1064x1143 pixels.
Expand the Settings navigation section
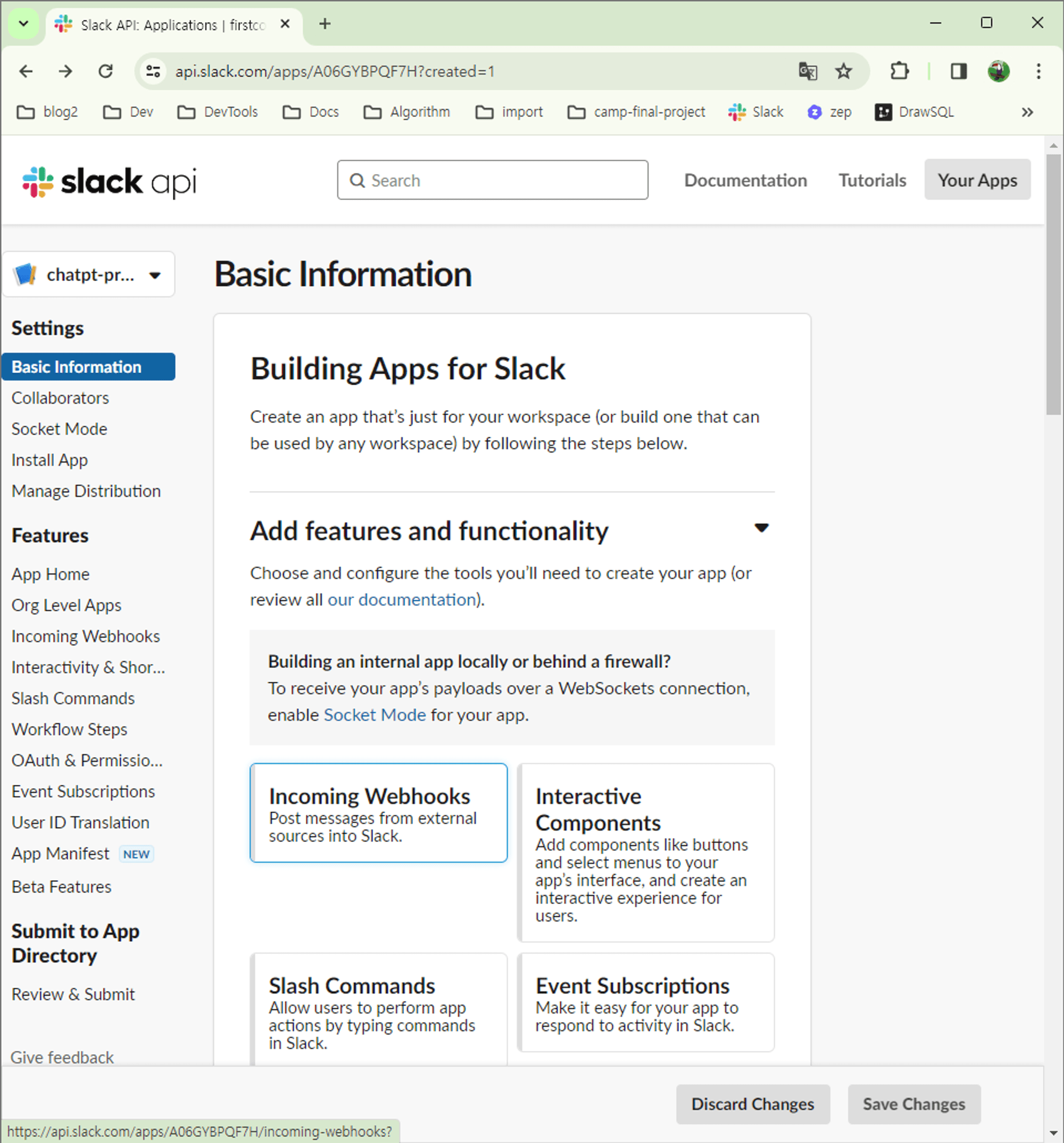(47, 327)
